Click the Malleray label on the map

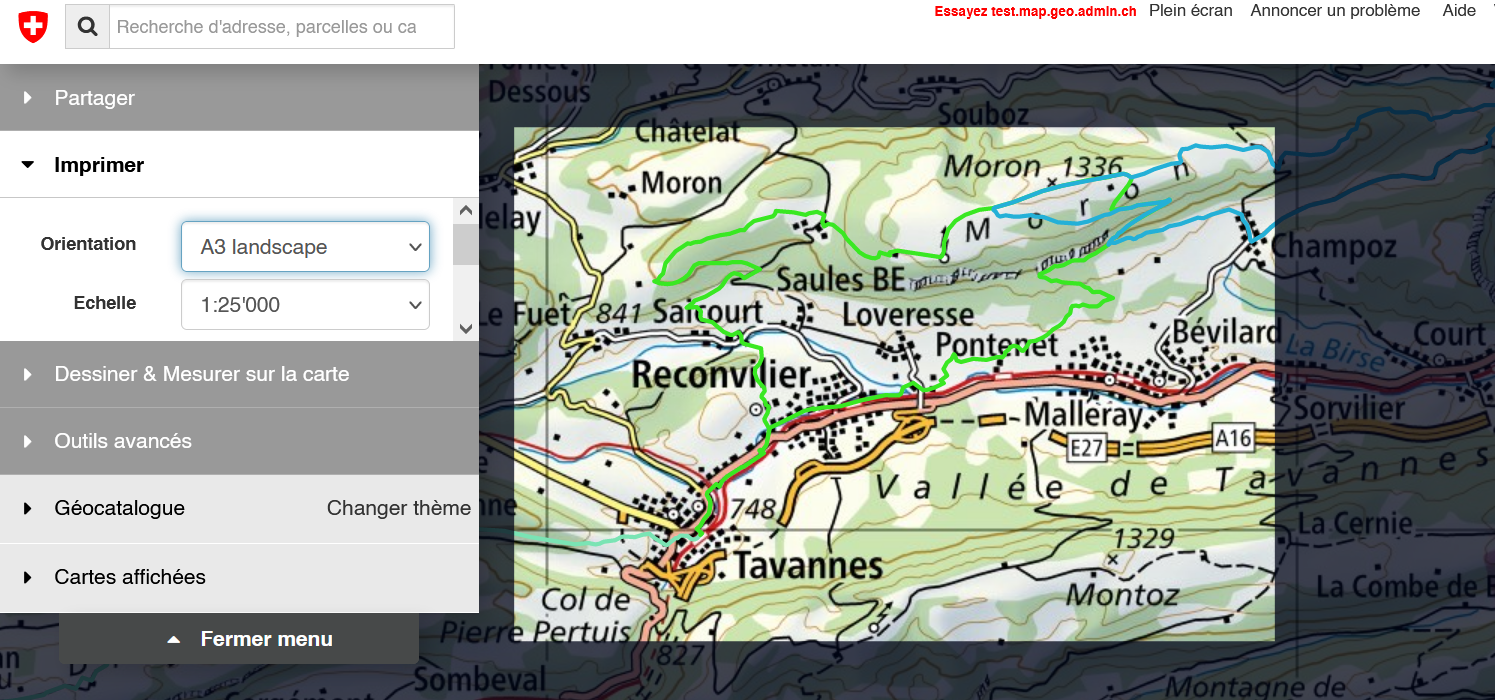point(1083,413)
